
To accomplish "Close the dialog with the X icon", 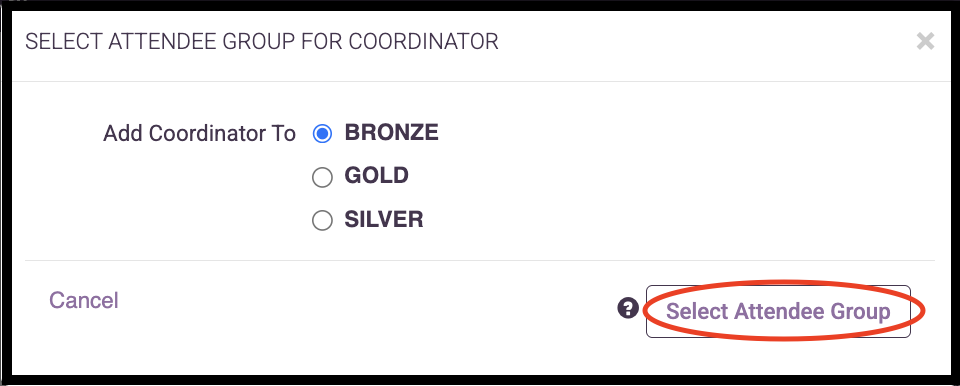I will 925,42.
